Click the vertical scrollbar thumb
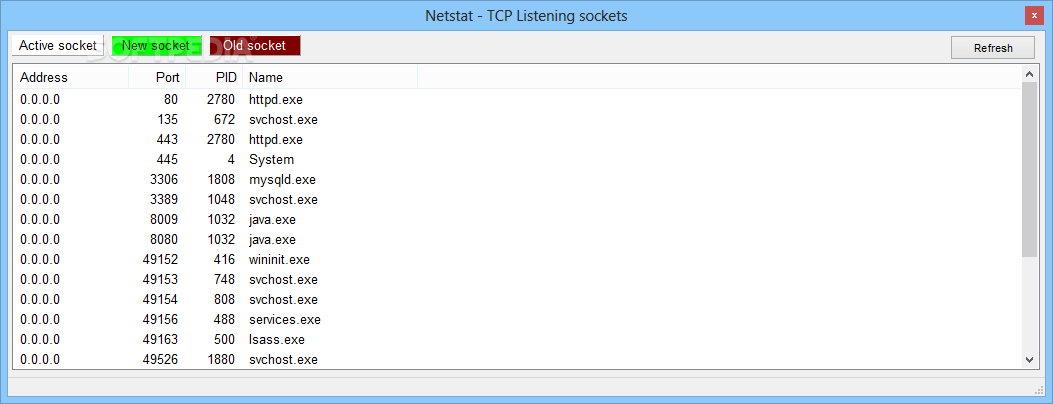 (x=1029, y=169)
